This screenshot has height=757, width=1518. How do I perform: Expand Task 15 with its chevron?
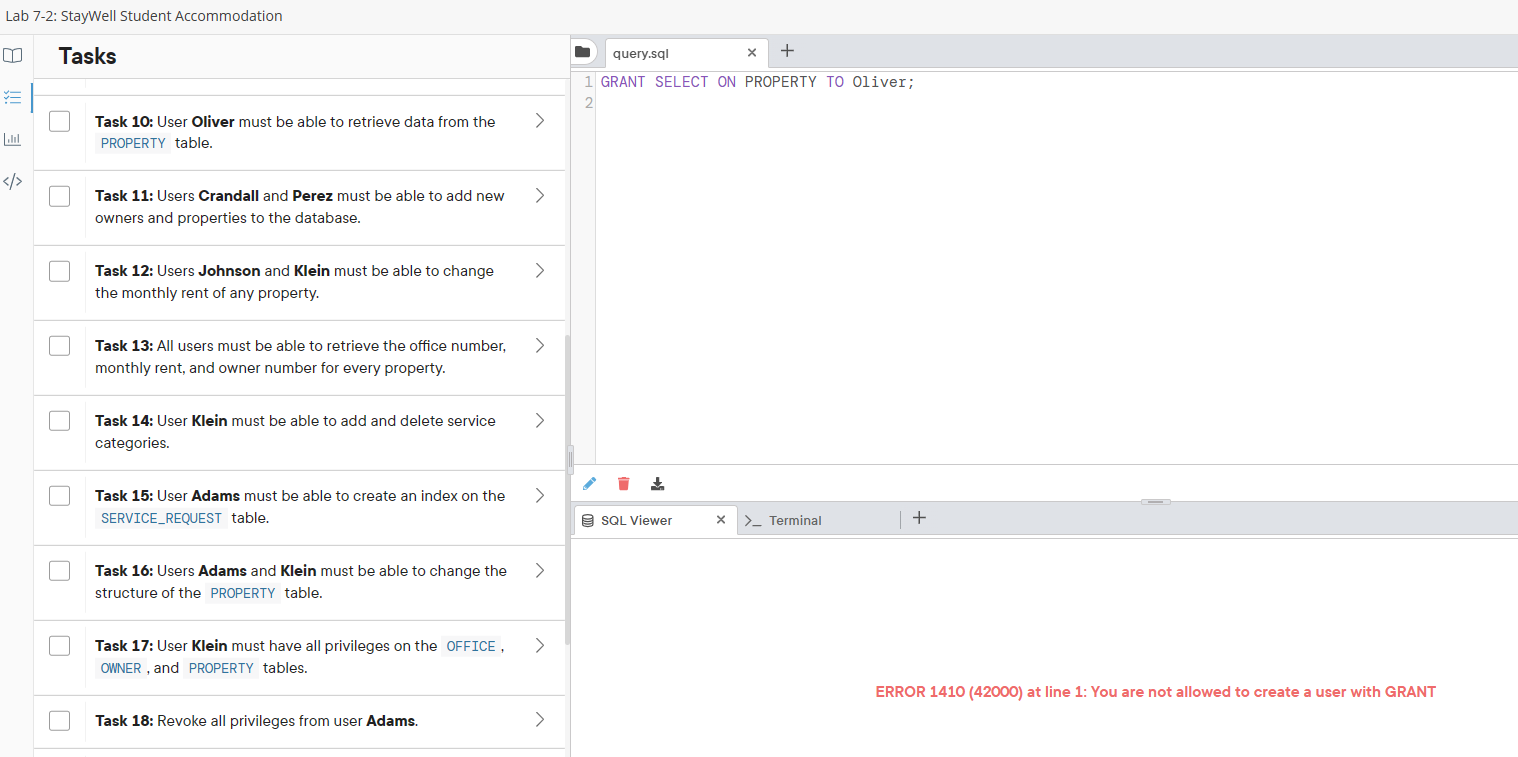click(x=540, y=496)
